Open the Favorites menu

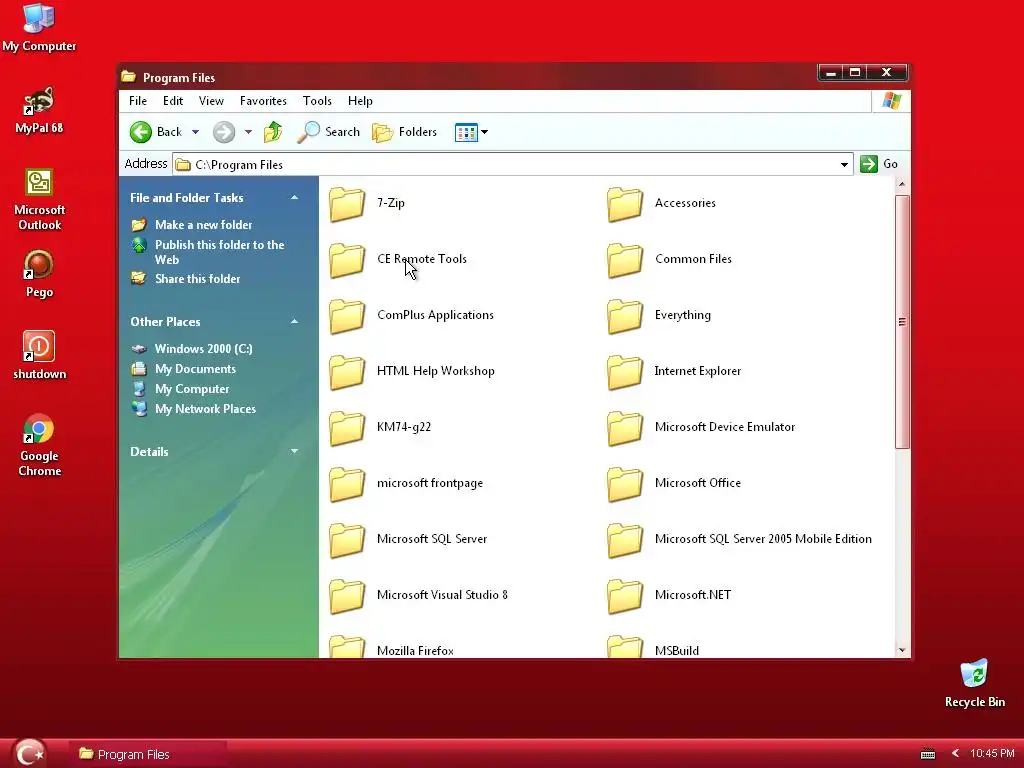pos(263,101)
